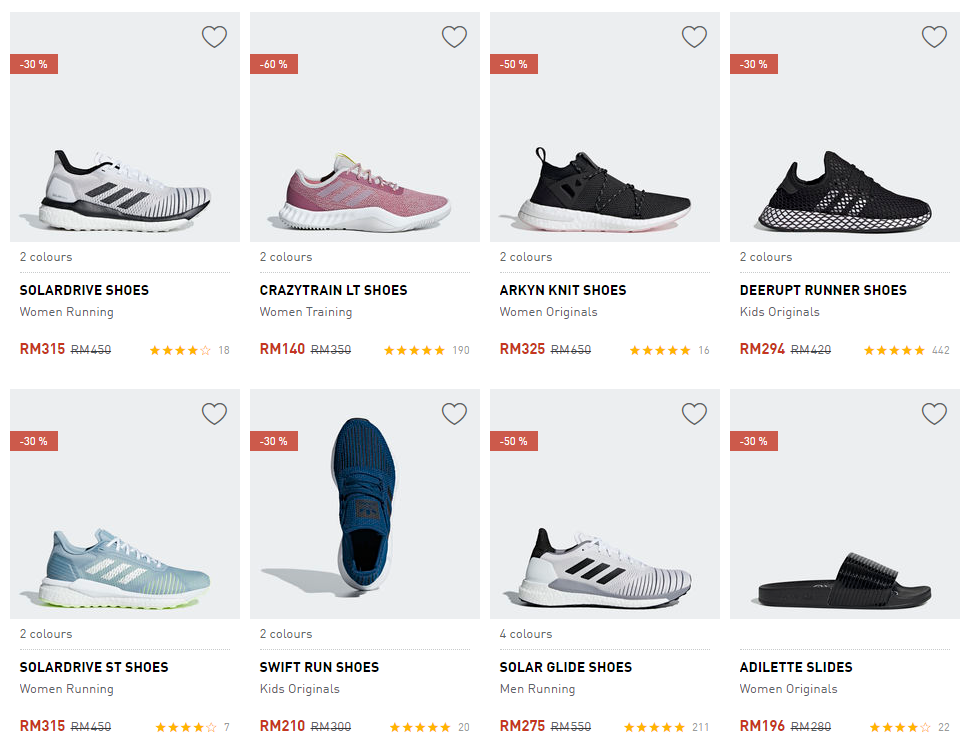Save Deerupt Runner Shoes to wishlist

934,37
